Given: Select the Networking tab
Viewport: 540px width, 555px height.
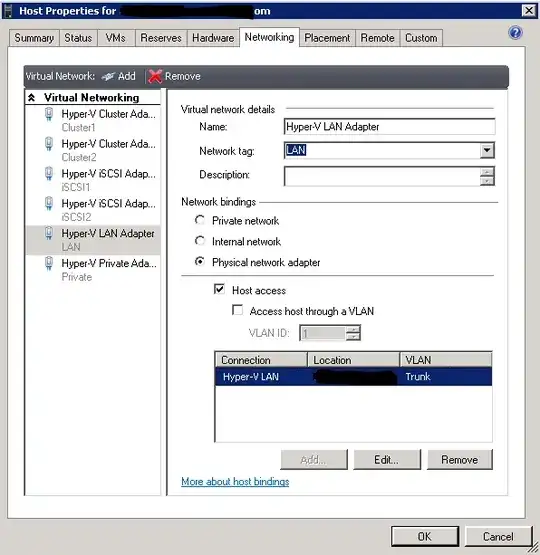Looking at the screenshot, I should [269, 37].
